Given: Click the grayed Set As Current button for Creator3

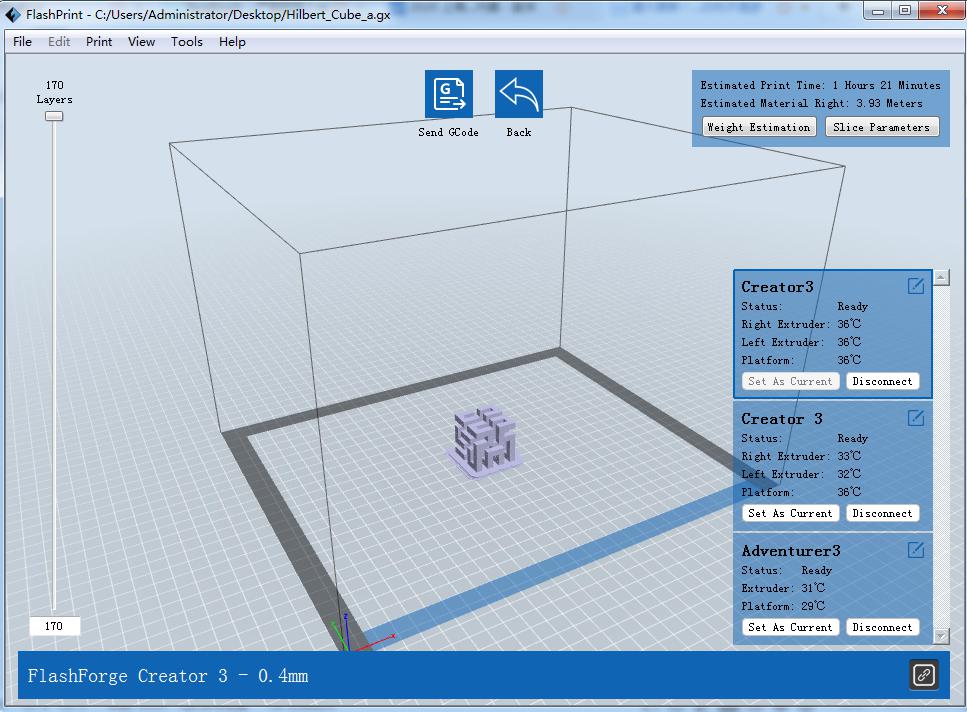Looking at the screenshot, I should click(791, 381).
